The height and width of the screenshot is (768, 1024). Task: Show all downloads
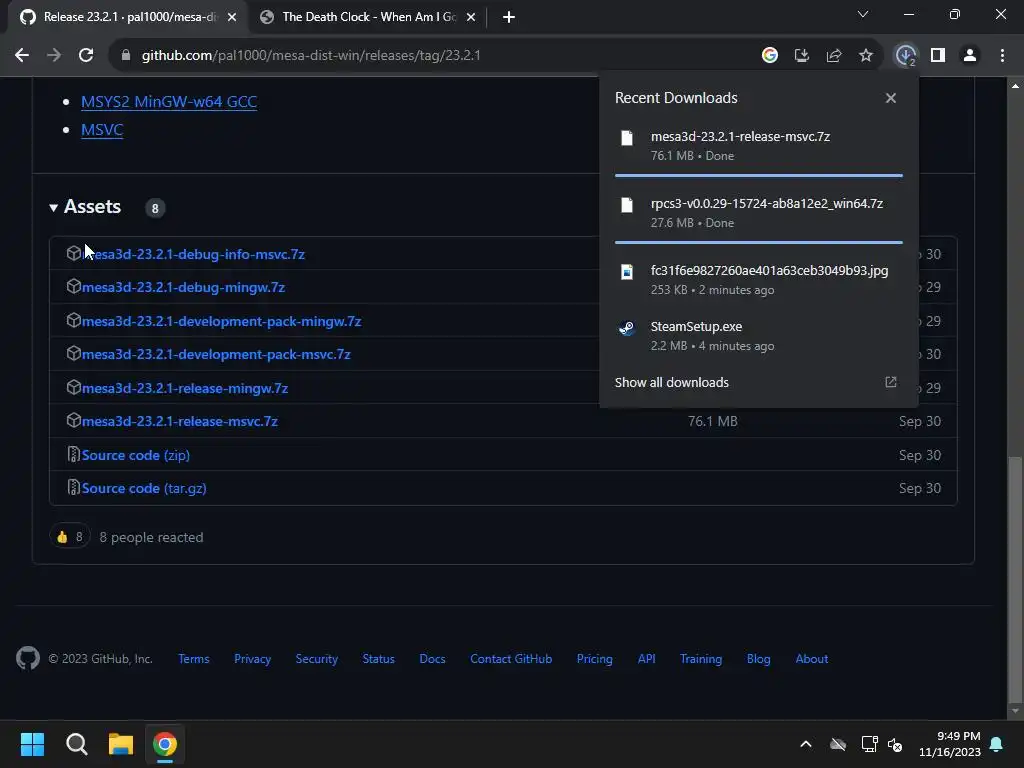(671, 383)
